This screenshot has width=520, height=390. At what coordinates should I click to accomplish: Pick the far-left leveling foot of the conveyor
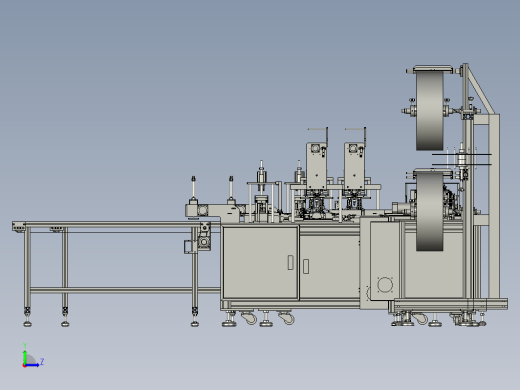(x=28, y=323)
